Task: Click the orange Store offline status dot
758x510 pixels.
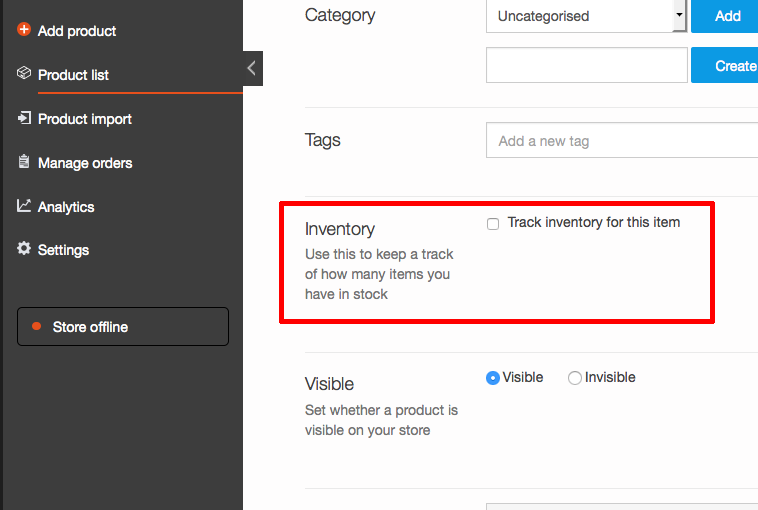Action: click(36, 326)
